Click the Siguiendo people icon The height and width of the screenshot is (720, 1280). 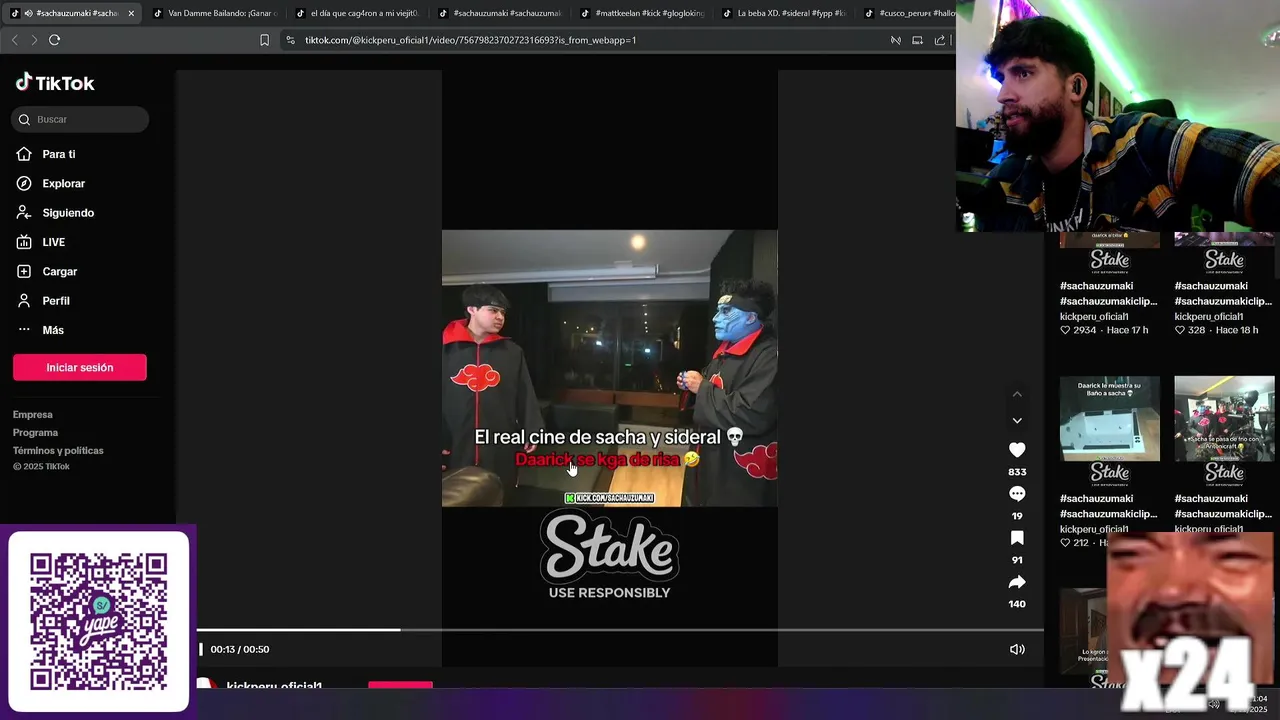[x=24, y=213]
